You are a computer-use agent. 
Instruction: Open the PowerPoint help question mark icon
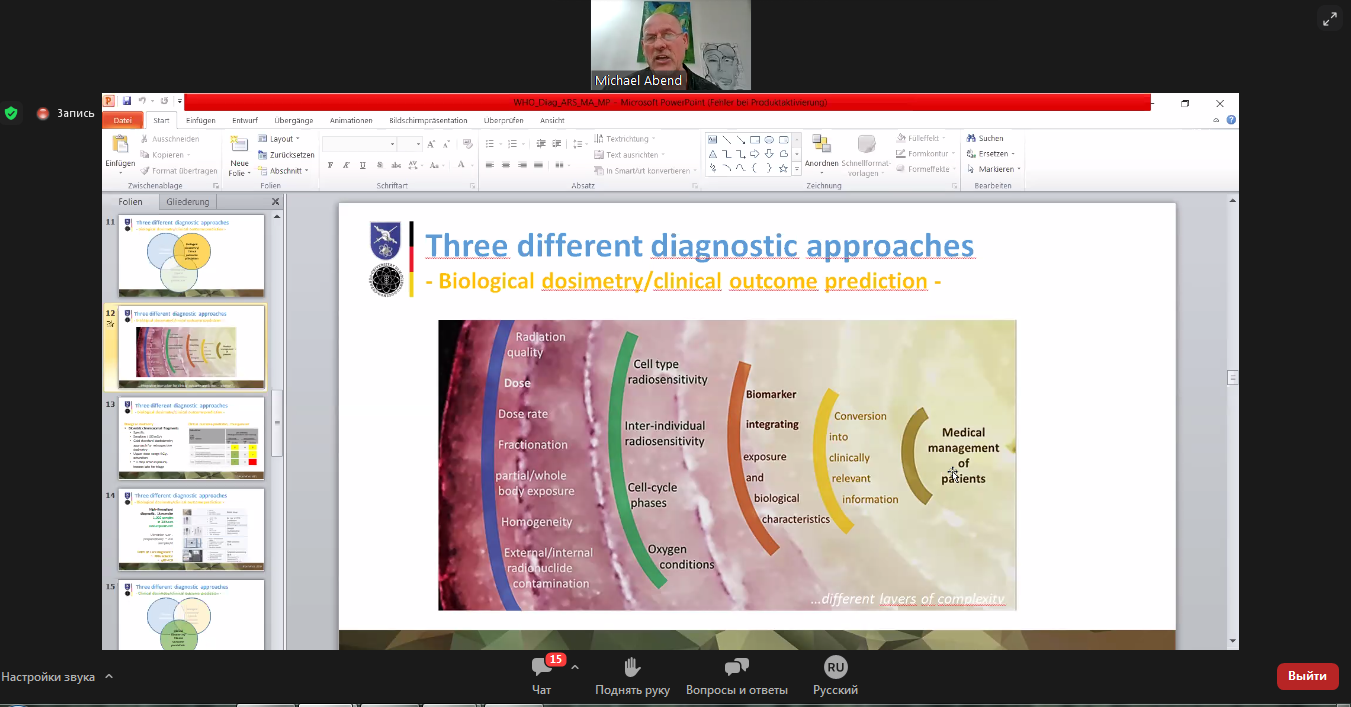(x=1231, y=120)
